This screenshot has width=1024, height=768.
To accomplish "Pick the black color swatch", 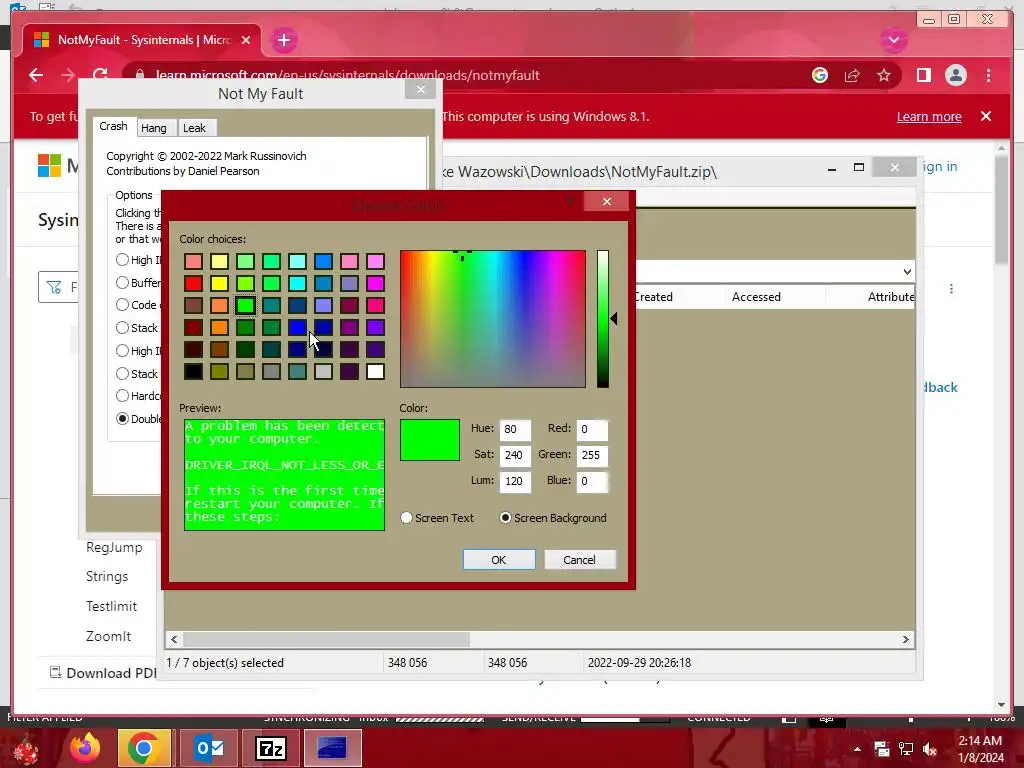I will pos(193,372).
